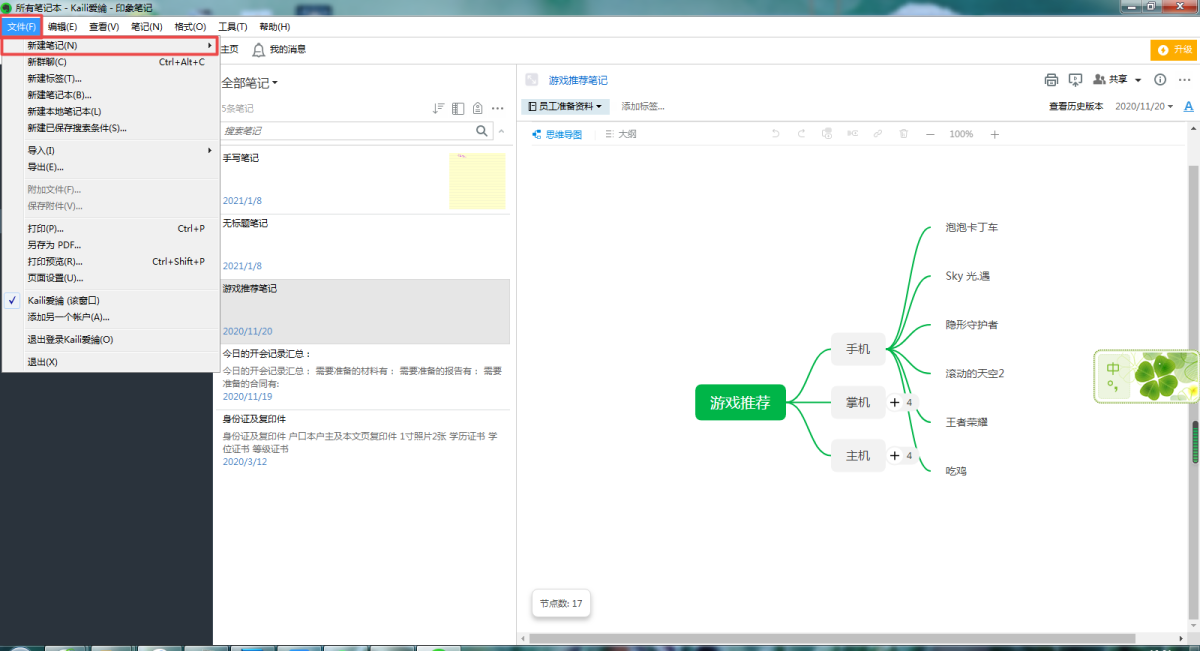The image size is (1200, 651).
Task: Open 我的消息 bell notifications
Action: 278,49
